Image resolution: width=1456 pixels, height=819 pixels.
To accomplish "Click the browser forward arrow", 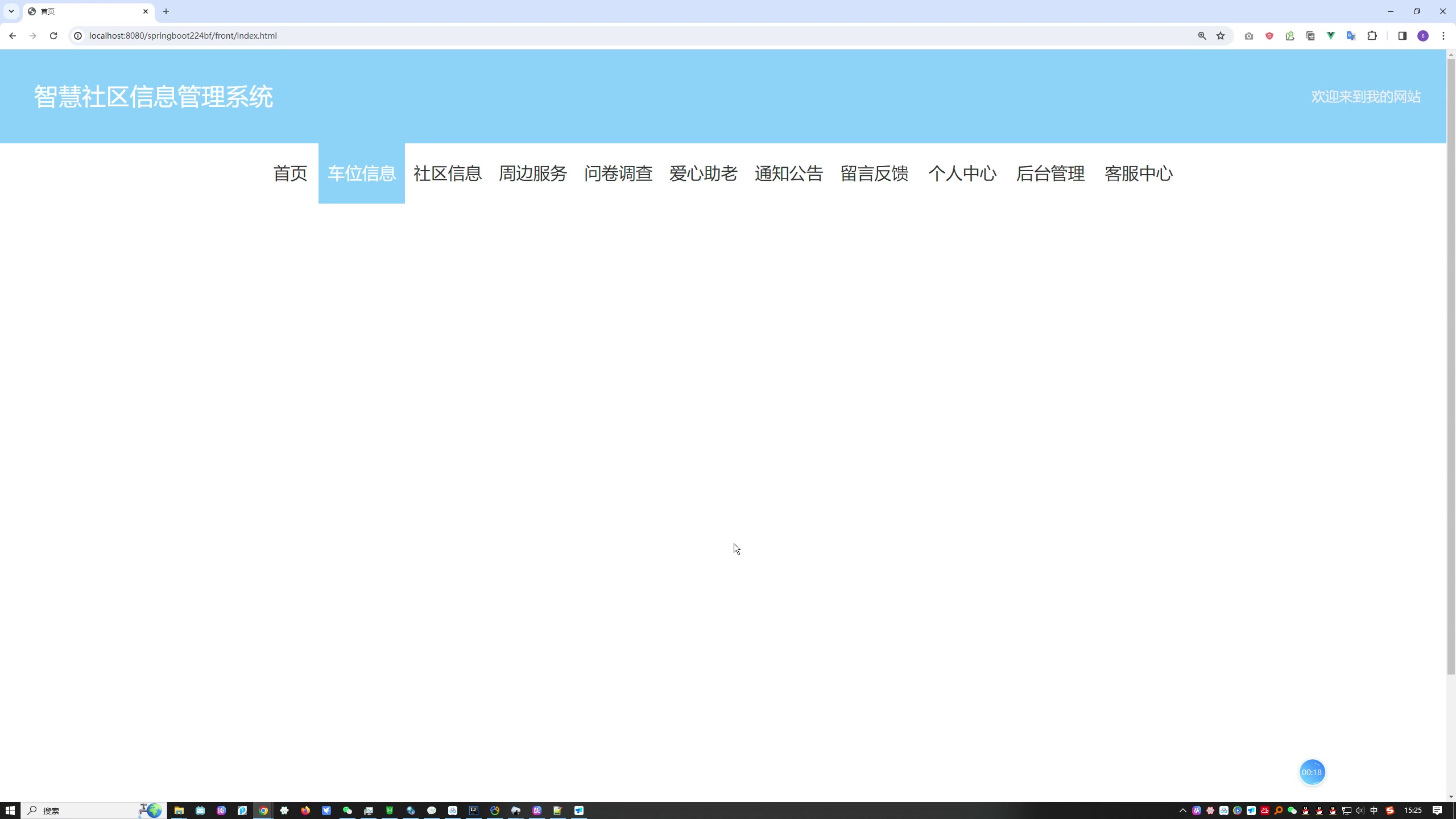I will 33,35.
